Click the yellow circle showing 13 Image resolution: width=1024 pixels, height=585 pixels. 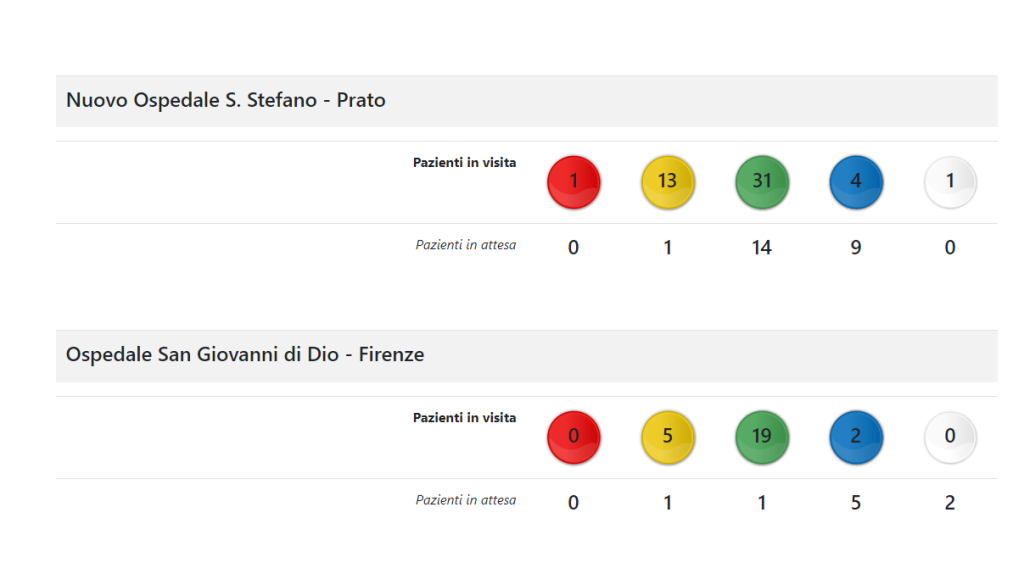(x=667, y=182)
